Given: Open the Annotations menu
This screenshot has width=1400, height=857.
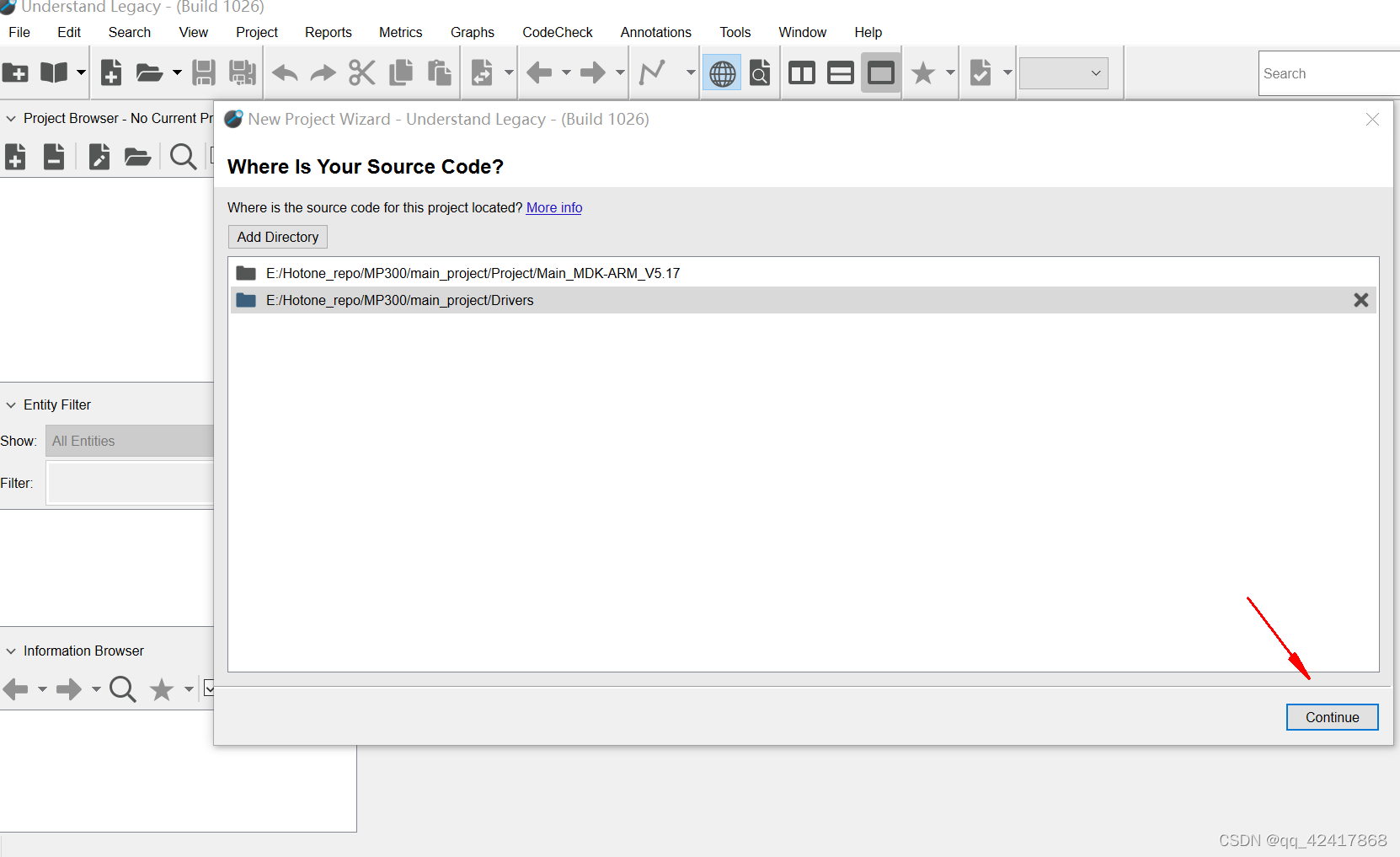Looking at the screenshot, I should (656, 32).
